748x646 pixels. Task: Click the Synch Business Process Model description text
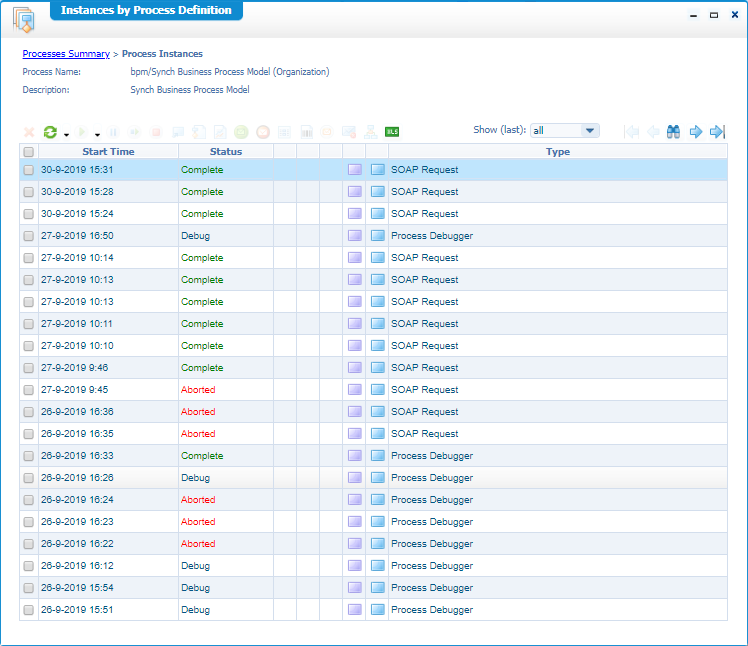tap(190, 90)
